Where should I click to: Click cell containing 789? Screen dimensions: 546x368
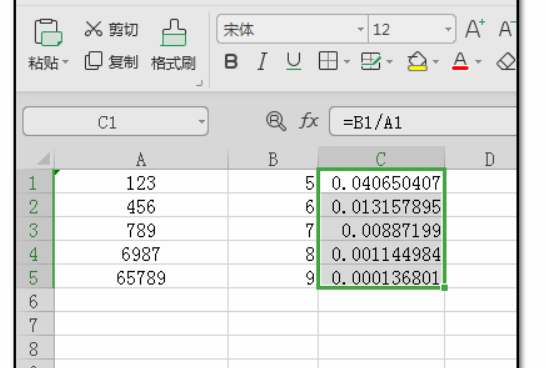tap(141, 229)
